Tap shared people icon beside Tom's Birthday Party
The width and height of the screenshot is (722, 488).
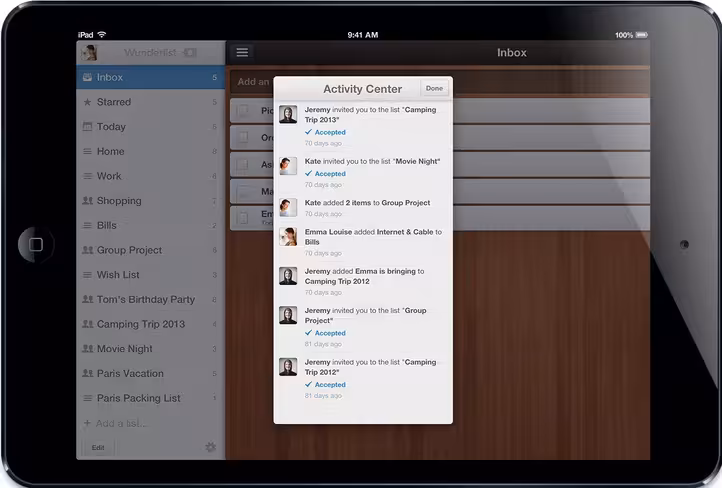click(87, 299)
